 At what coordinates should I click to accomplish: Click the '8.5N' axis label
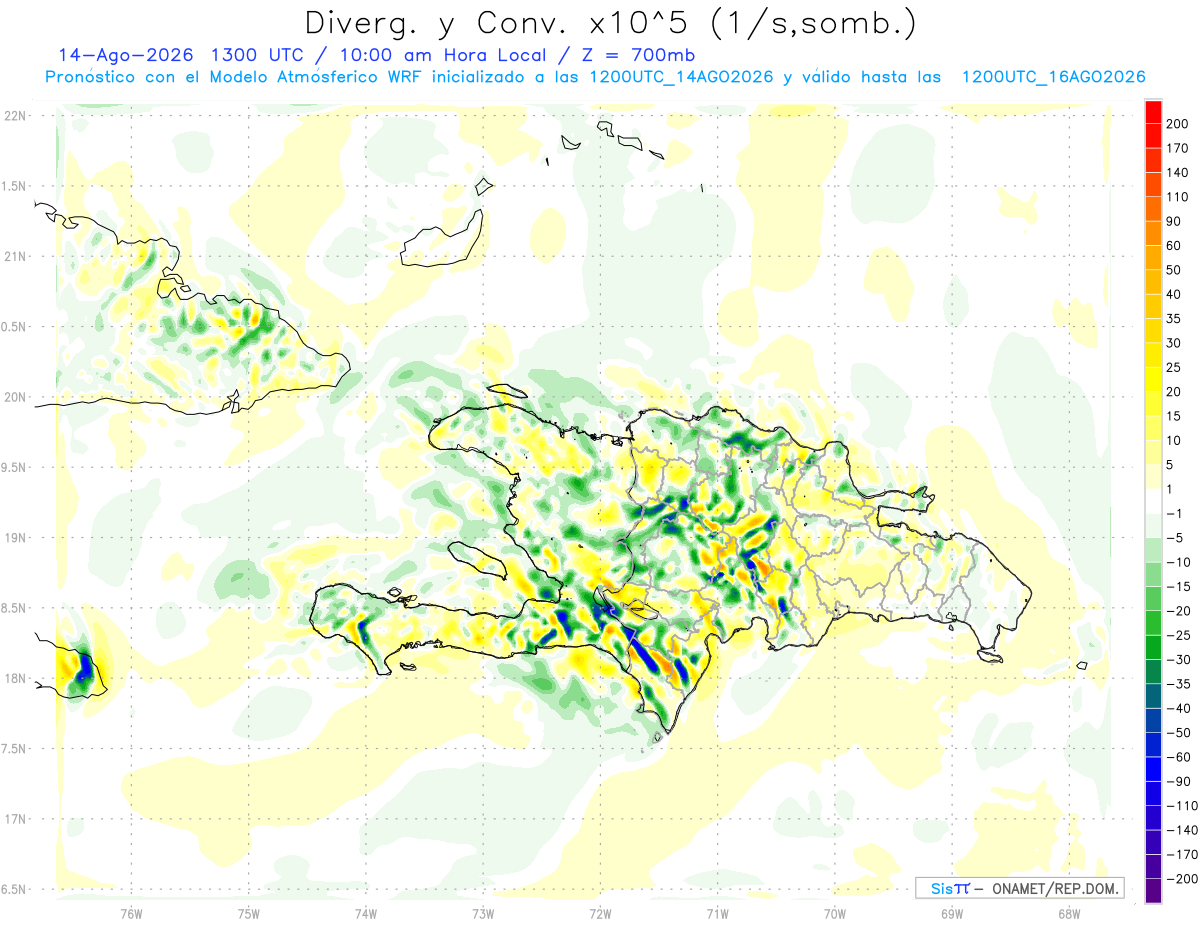[x=14, y=608]
